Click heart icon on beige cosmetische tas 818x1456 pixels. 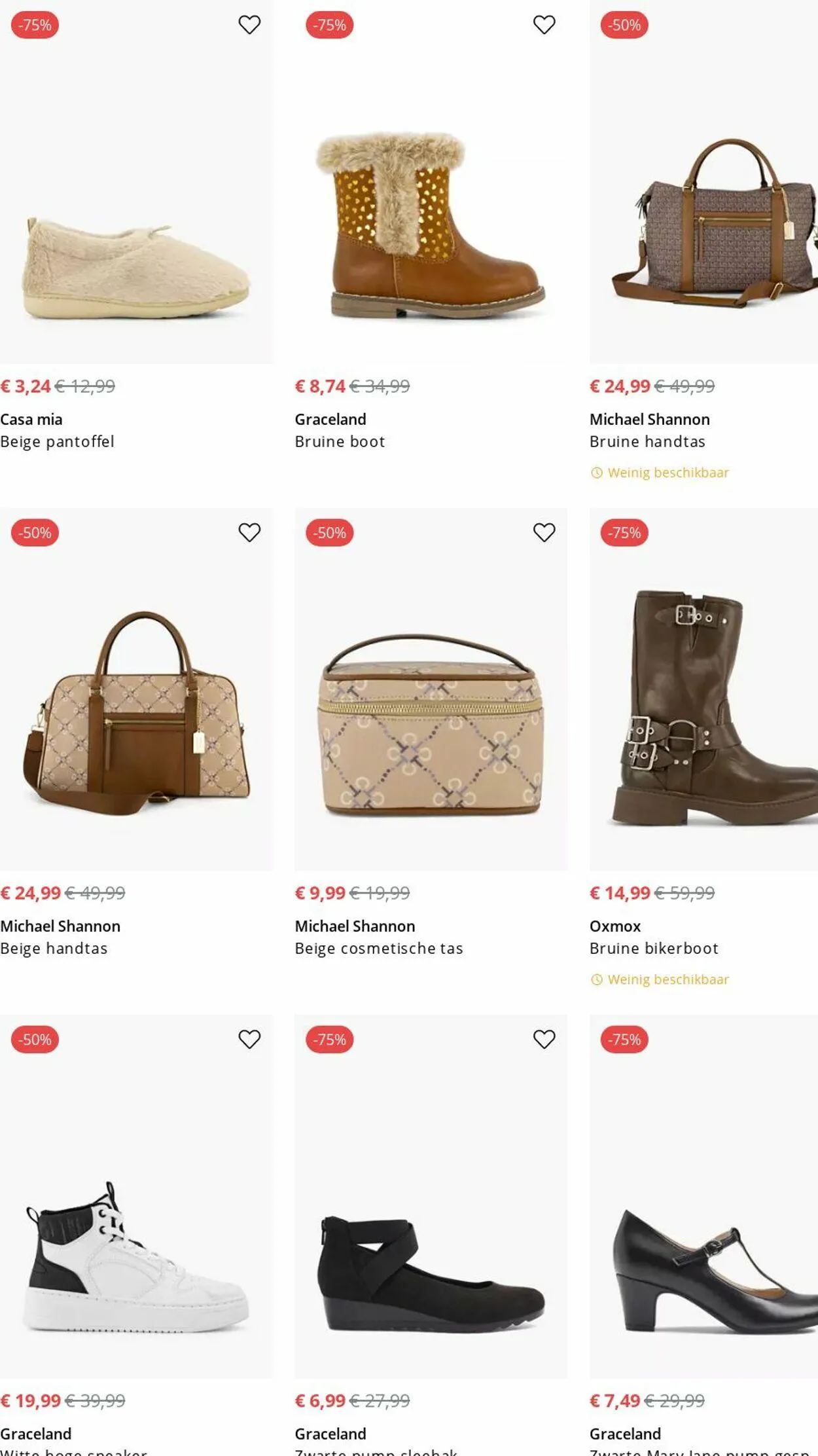click(x=544, y=532)
